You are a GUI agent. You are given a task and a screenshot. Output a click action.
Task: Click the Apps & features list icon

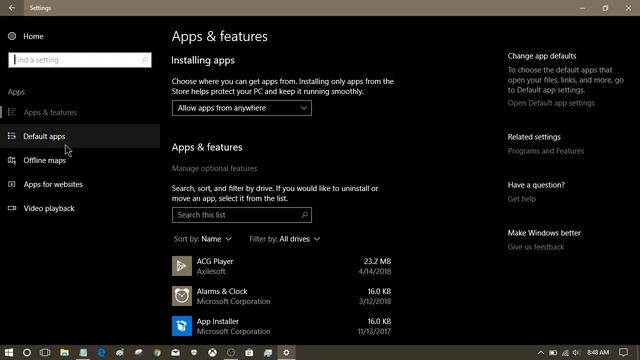tap(12, 112)
